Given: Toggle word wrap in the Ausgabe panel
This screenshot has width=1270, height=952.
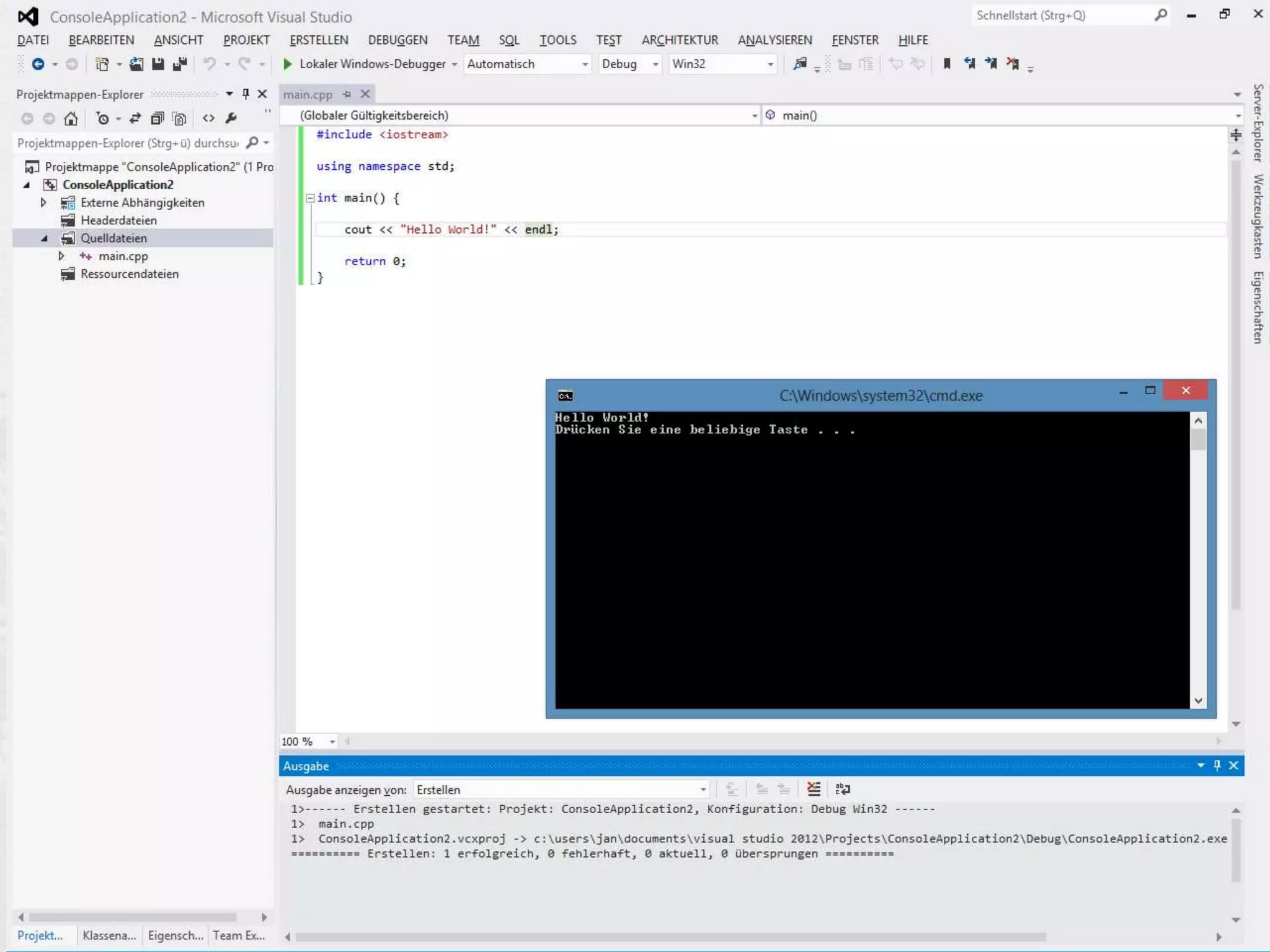Looking at the screenshot, I should (x=843, y=789).
